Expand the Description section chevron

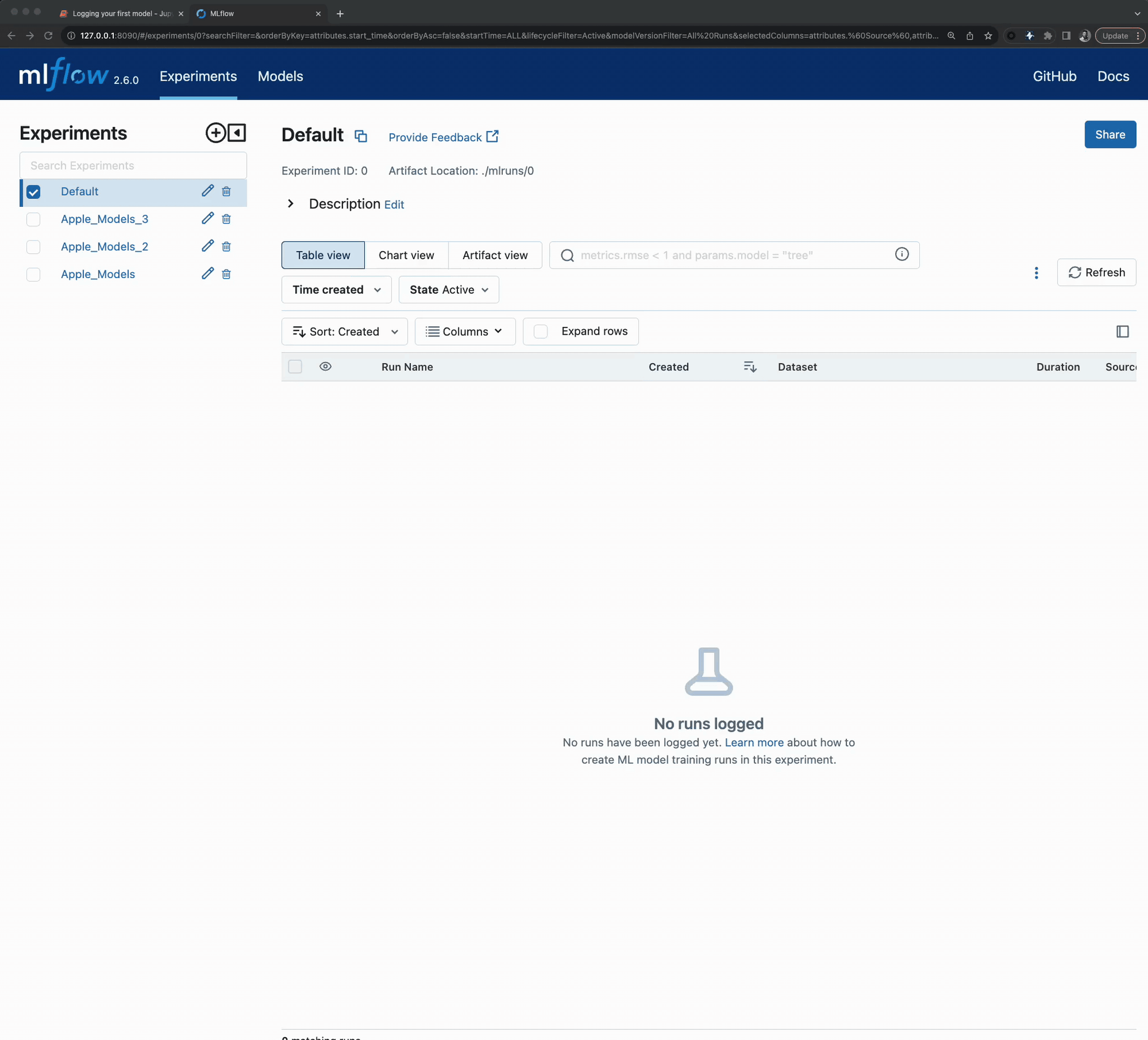coord(290,204)
